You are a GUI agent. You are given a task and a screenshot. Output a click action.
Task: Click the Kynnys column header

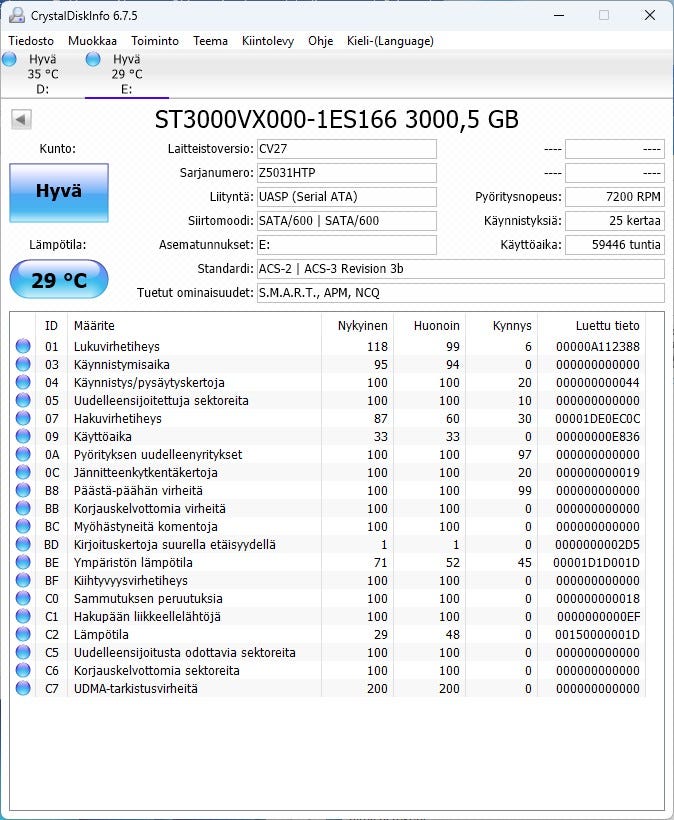click(x=501, y=325)
